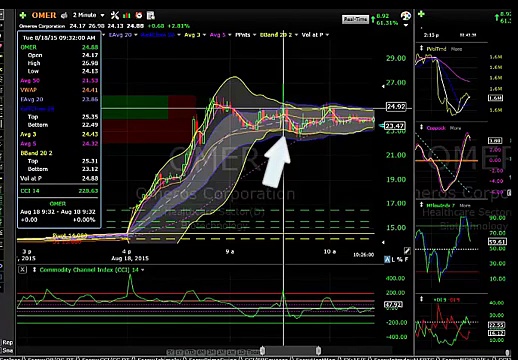
Task: Click the pencil icon above the A L % F buttons
Action: (407, 250)
